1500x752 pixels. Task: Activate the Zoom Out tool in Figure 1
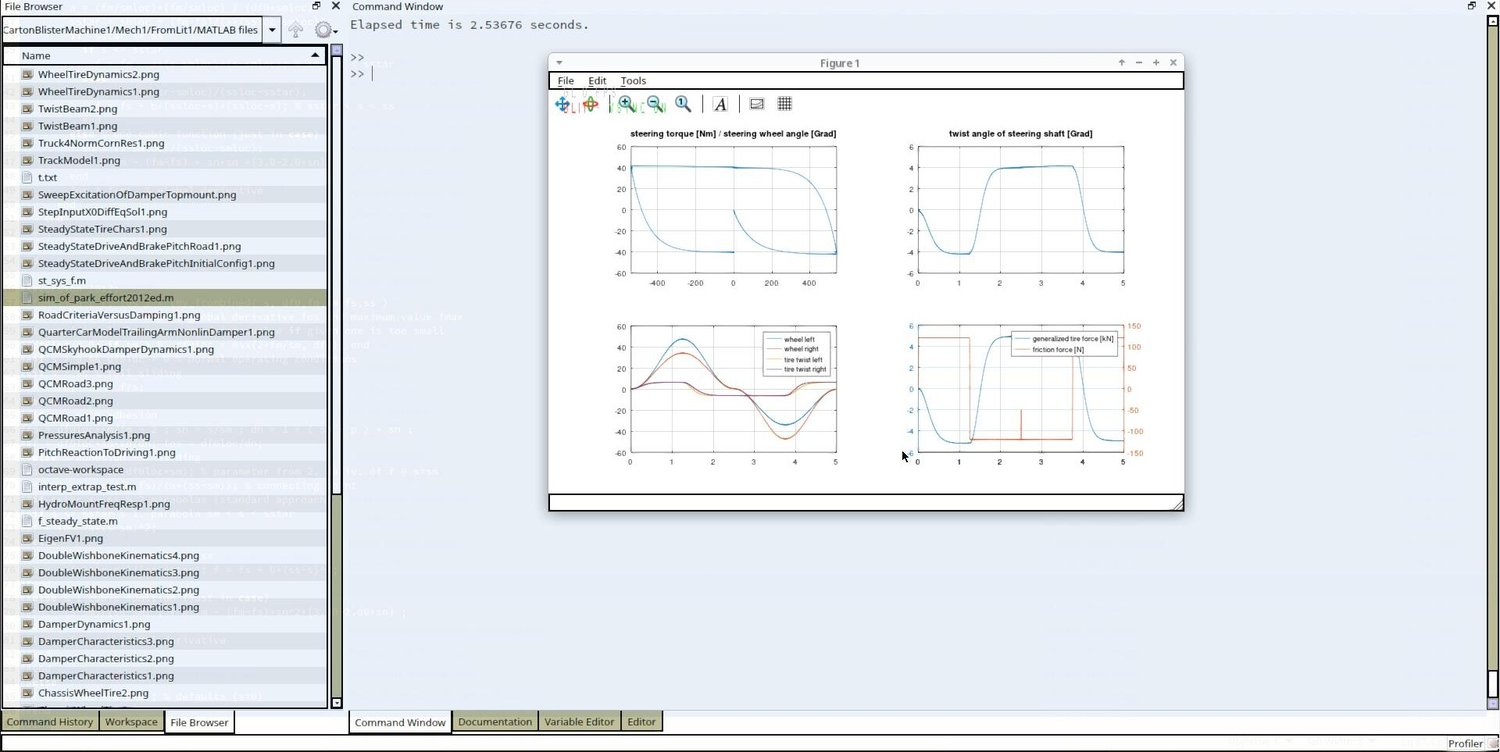pos(655,104)
